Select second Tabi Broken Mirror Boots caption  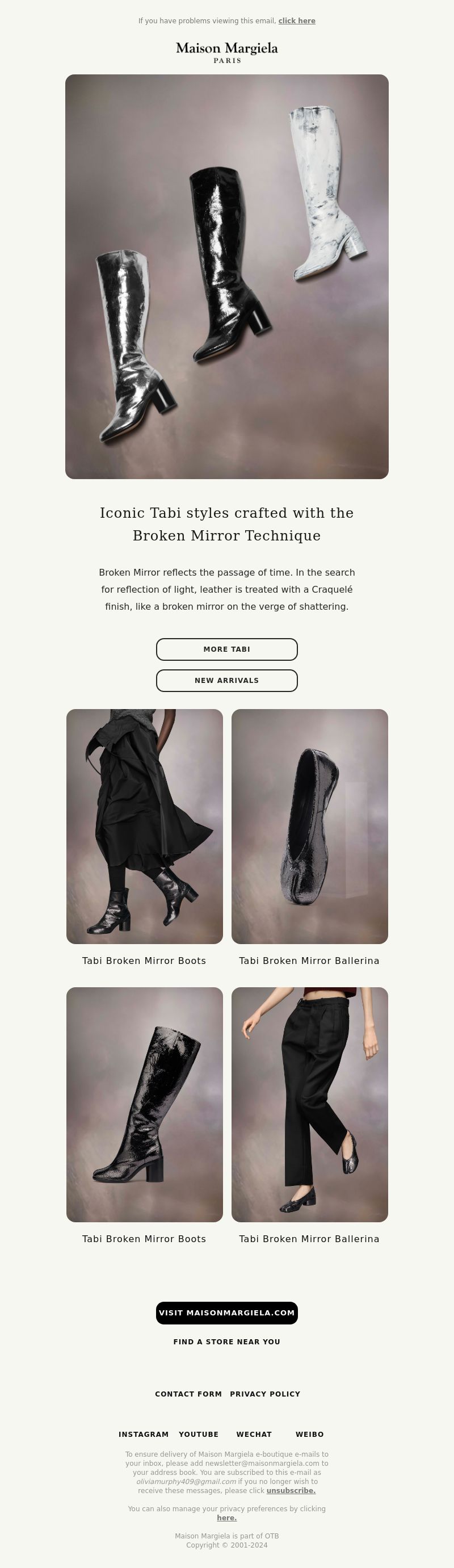click(144, 1239)
